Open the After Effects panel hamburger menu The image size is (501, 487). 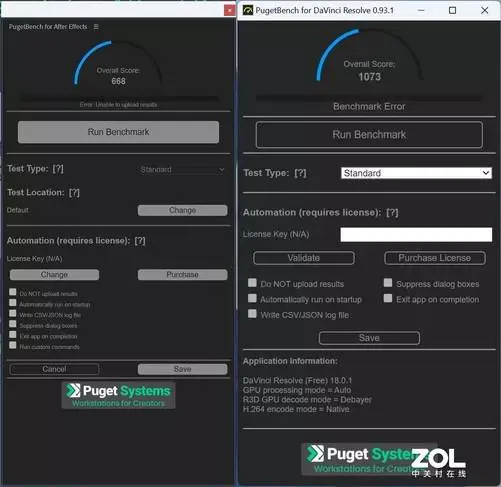coord(96,27)
